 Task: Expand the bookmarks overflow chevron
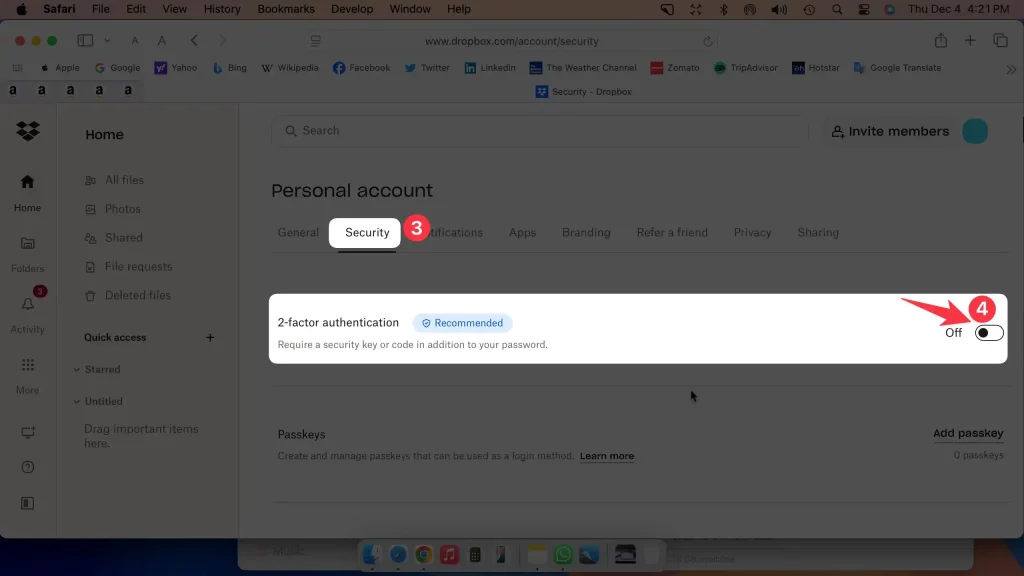[1011, 70]
